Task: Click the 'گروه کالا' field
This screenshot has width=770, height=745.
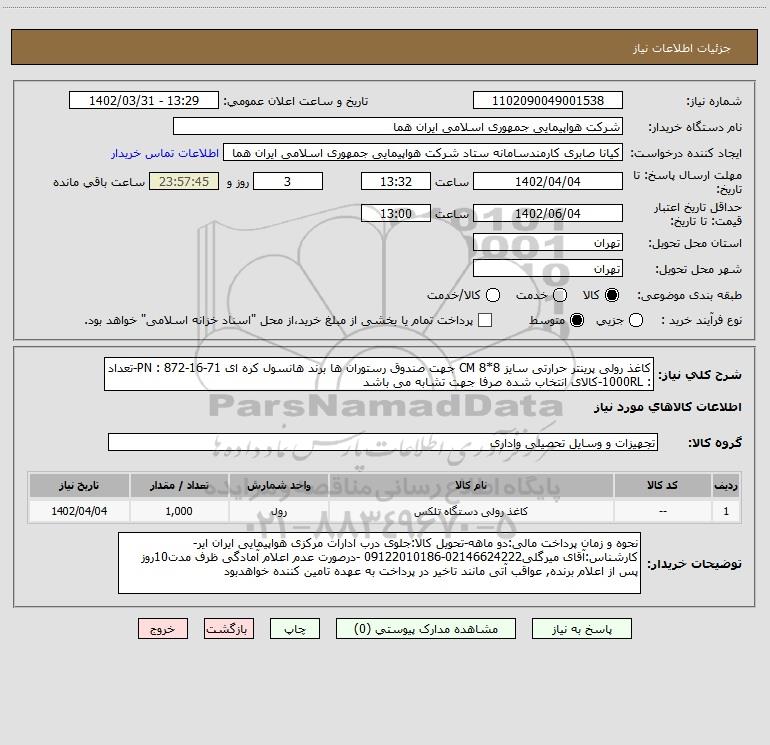Action: 382,441
